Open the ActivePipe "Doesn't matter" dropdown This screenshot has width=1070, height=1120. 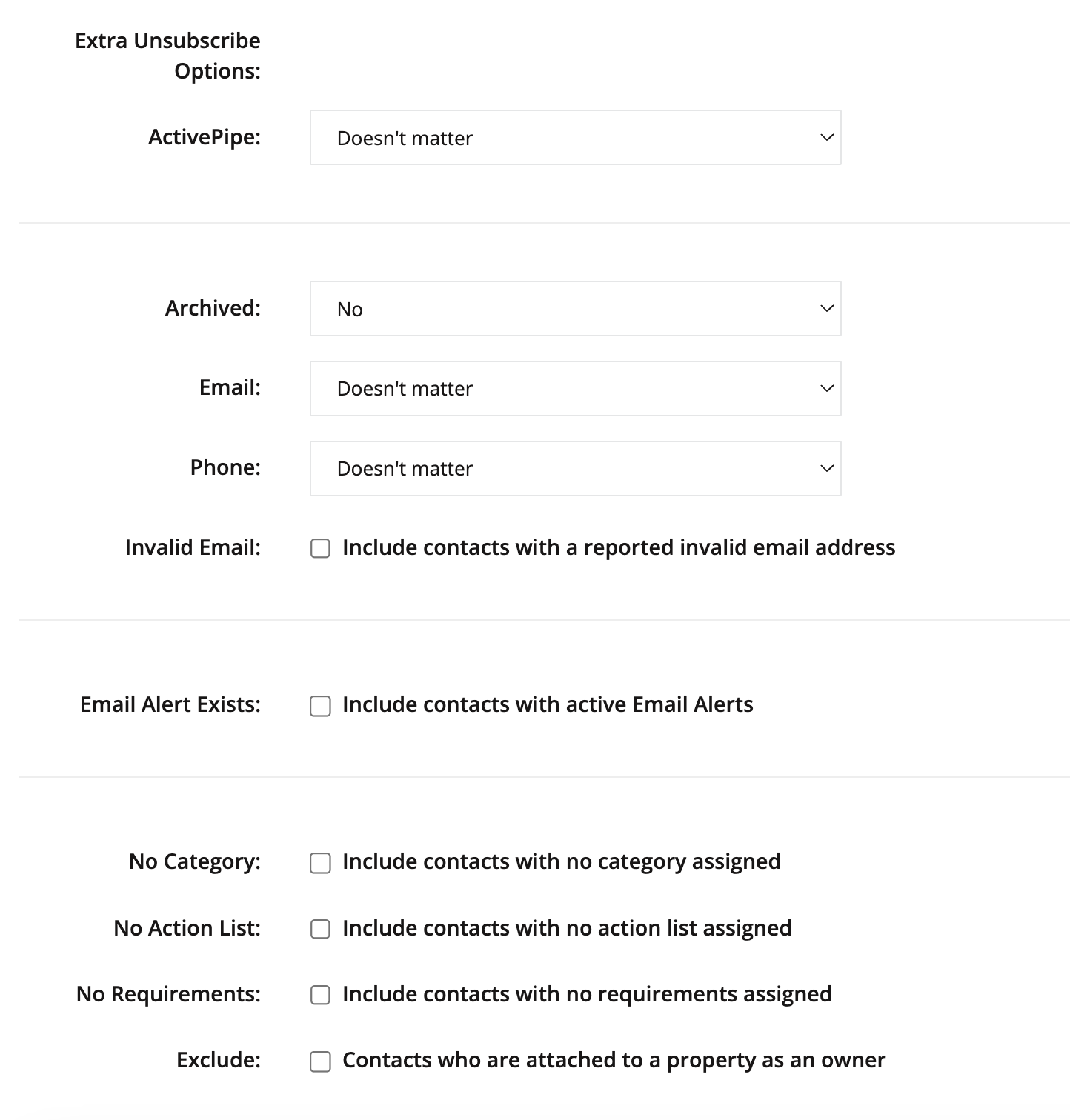click(x=575, y=138)
